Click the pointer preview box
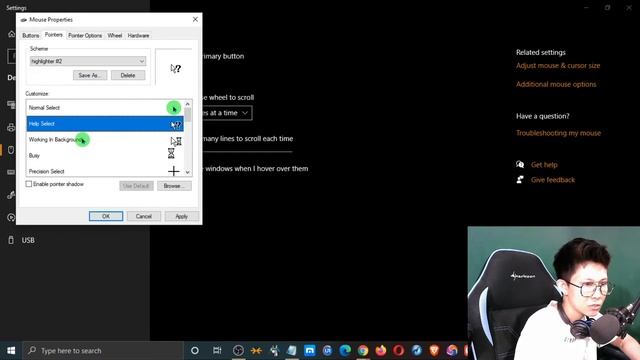640x360 pixels. pyautogui.click(x=173, y=67)
